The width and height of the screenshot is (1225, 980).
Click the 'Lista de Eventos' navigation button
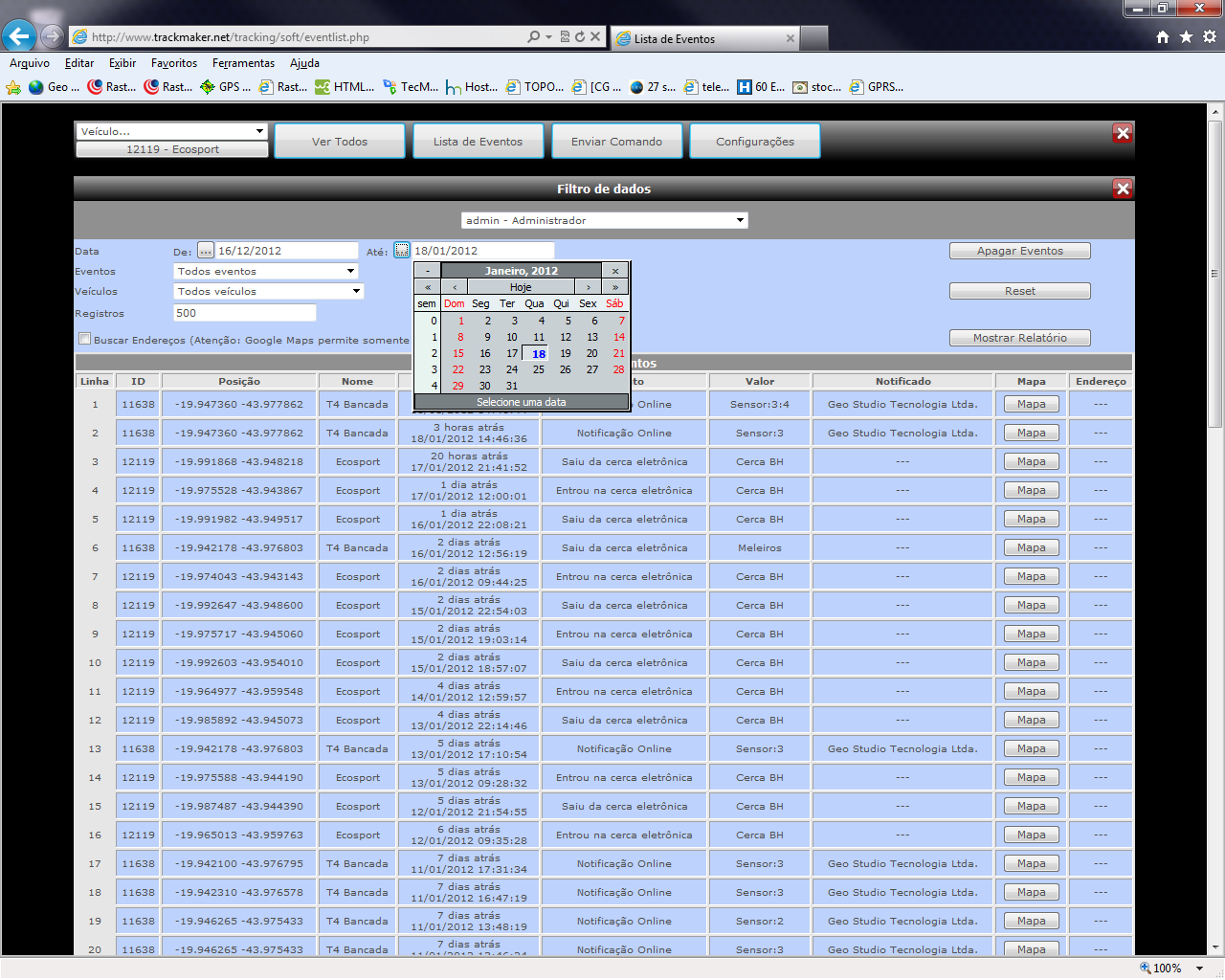point(478,141)
